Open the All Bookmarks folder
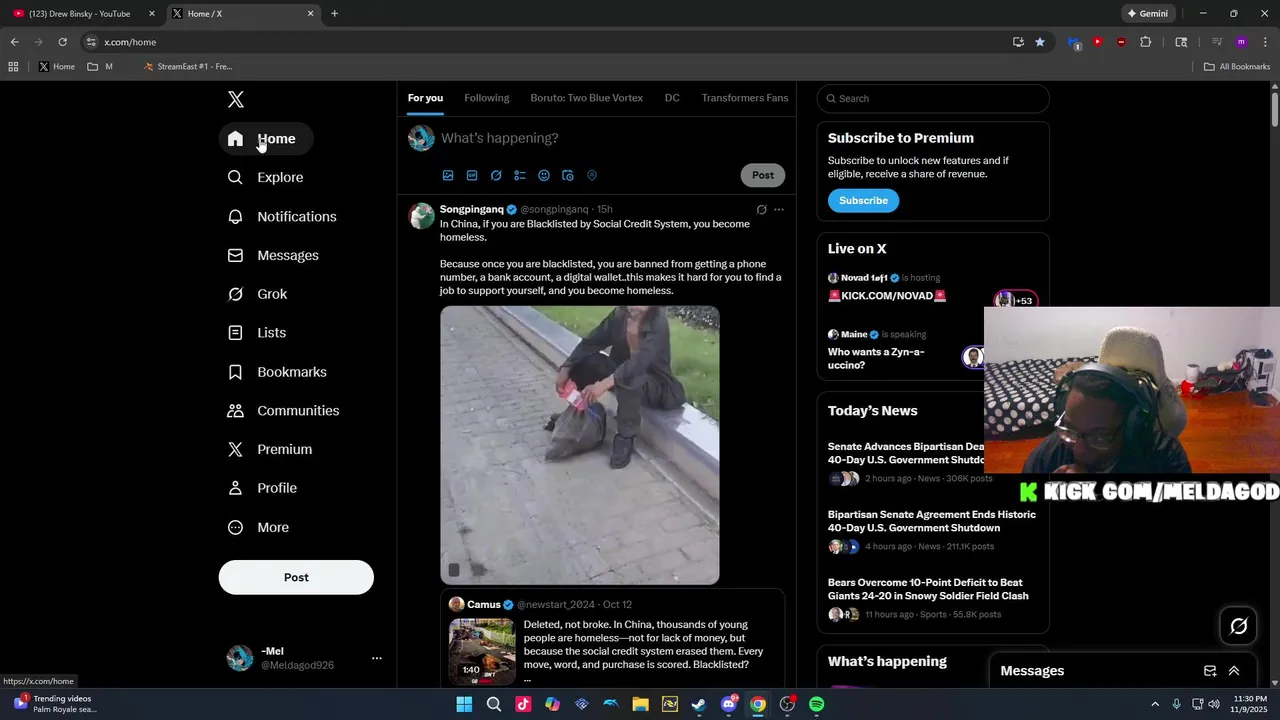The image size is (1280, 720). pyautogui.click(x=1237, y=67)
